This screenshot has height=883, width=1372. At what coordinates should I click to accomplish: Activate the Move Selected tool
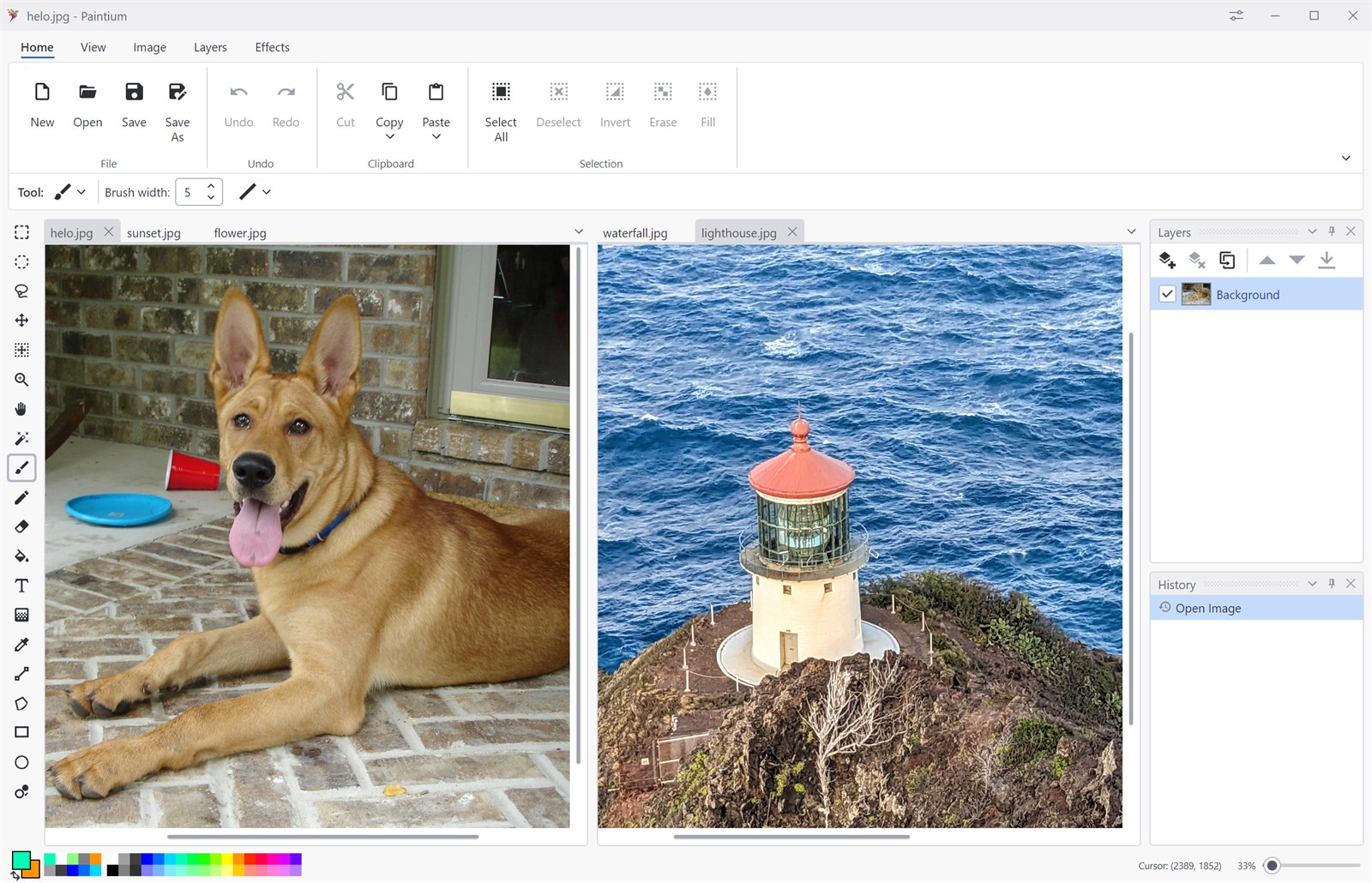pos(21,320)
